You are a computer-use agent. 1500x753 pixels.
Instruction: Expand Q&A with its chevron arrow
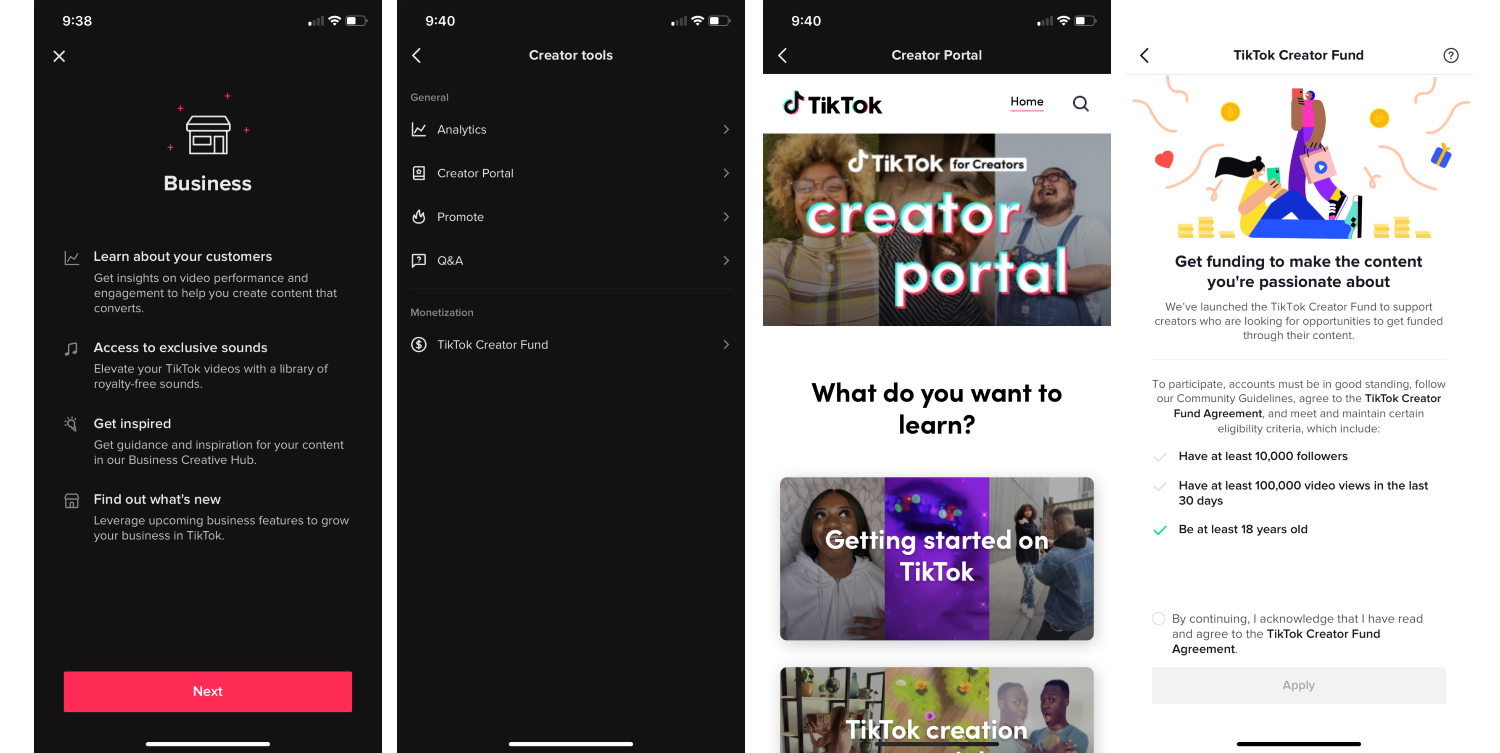(726, 260)
